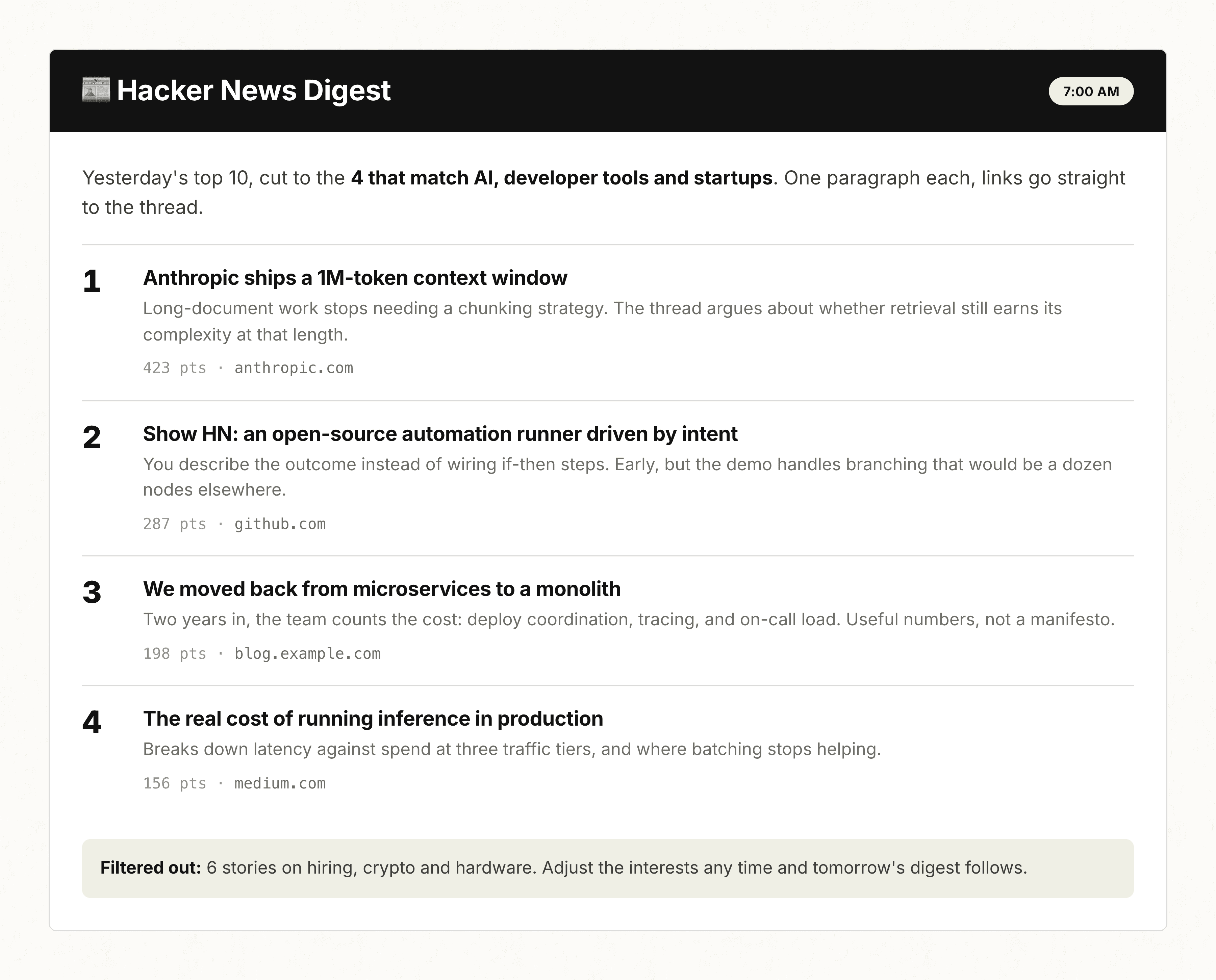Click rank number 4 of the inference story
The image size is (1216, 980).
[92, 723]
